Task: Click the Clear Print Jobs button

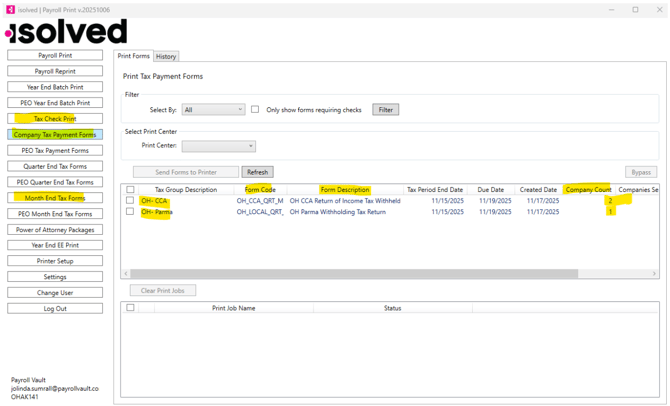Action: [x=163, y=291]
